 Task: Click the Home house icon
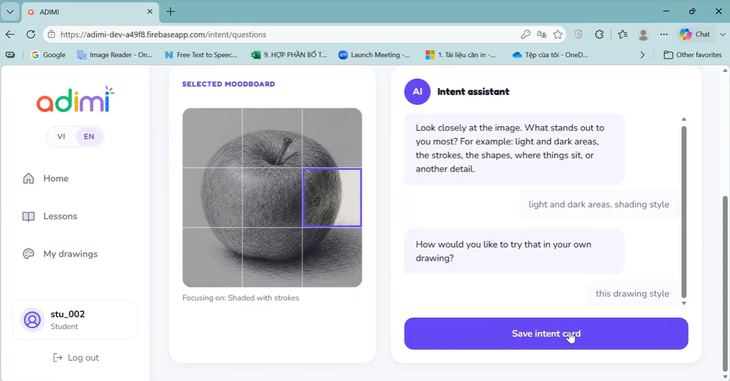click(28, 178)
